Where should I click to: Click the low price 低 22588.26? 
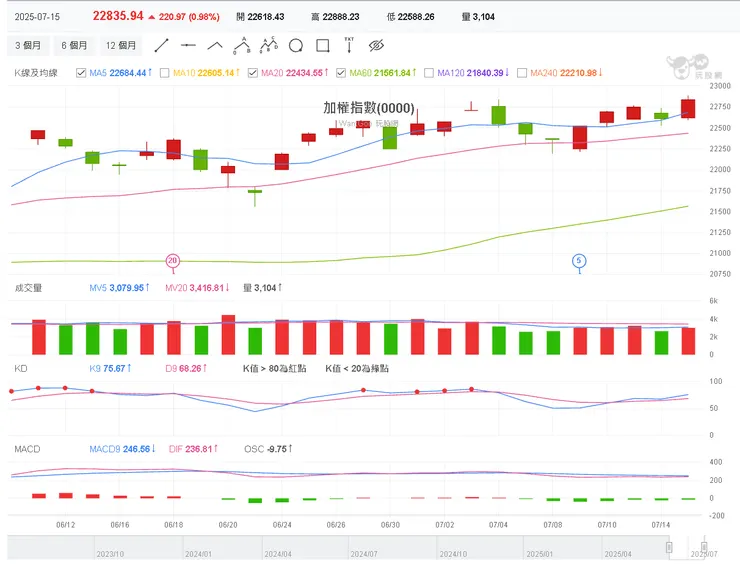coord(411,17)
